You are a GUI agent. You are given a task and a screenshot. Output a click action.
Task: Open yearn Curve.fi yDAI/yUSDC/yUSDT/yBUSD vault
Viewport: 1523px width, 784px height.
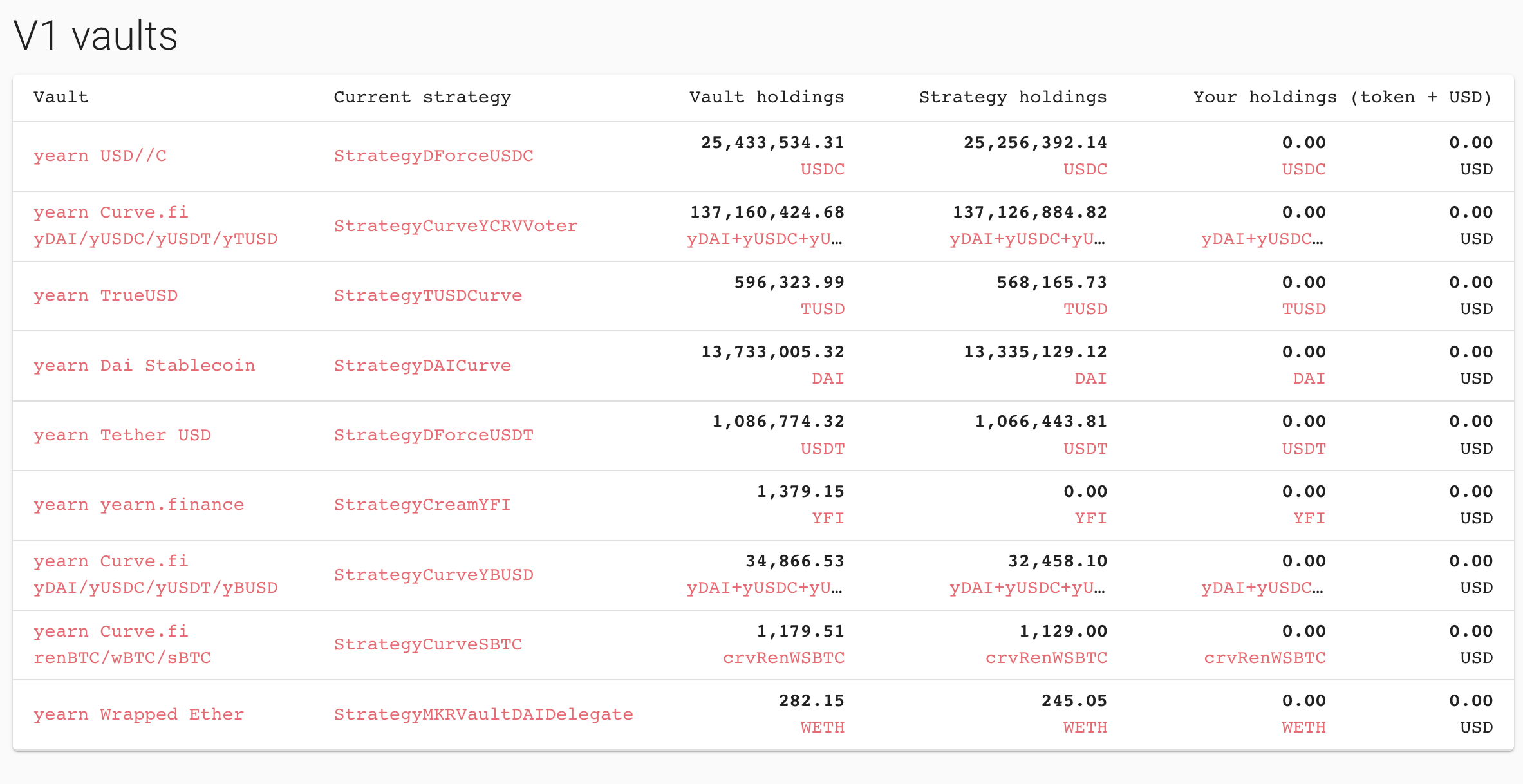155,574
